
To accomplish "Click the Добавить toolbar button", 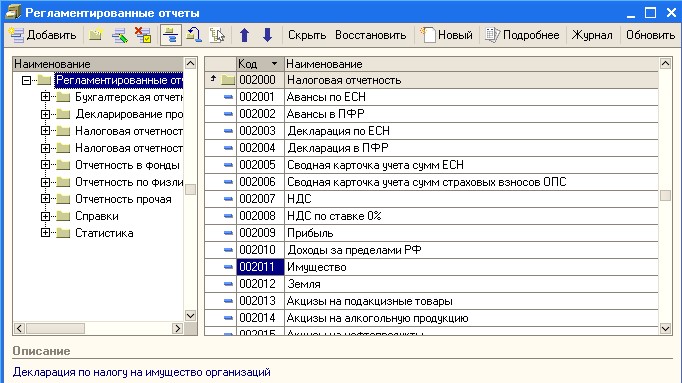I will click(43, 35).
